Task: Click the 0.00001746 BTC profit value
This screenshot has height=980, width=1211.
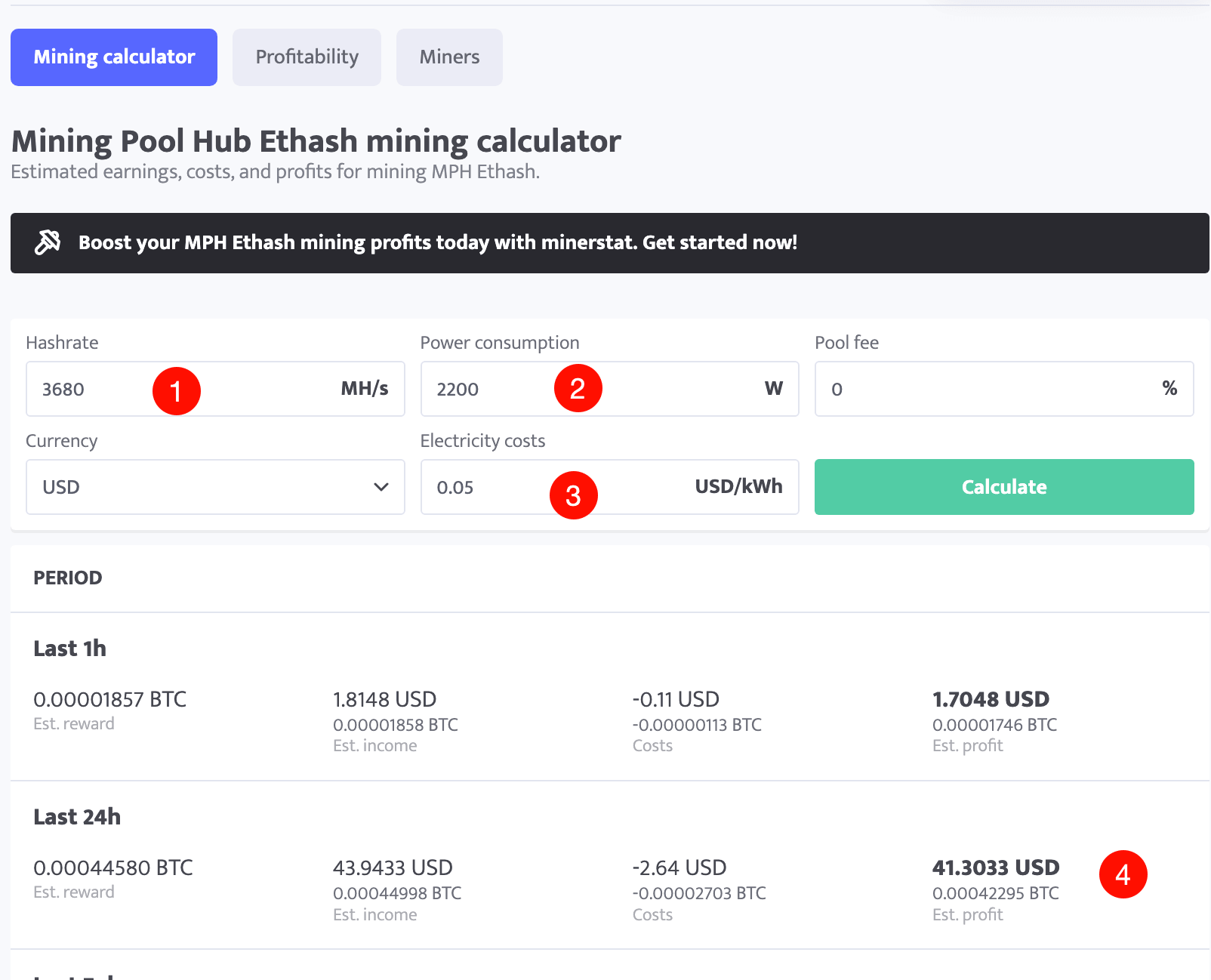Action: tap(995, 725)
